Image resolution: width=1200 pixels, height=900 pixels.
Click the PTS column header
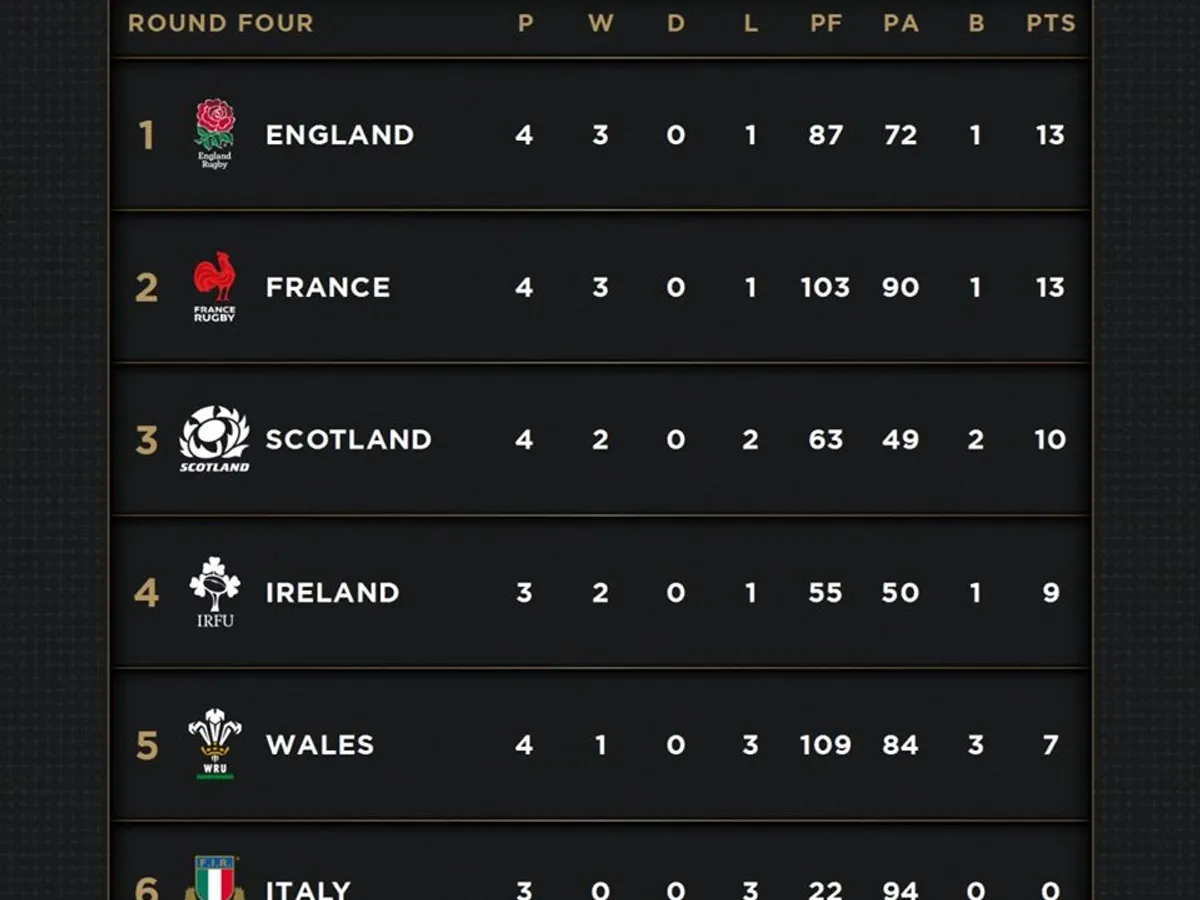click(x=1050, y=23)
